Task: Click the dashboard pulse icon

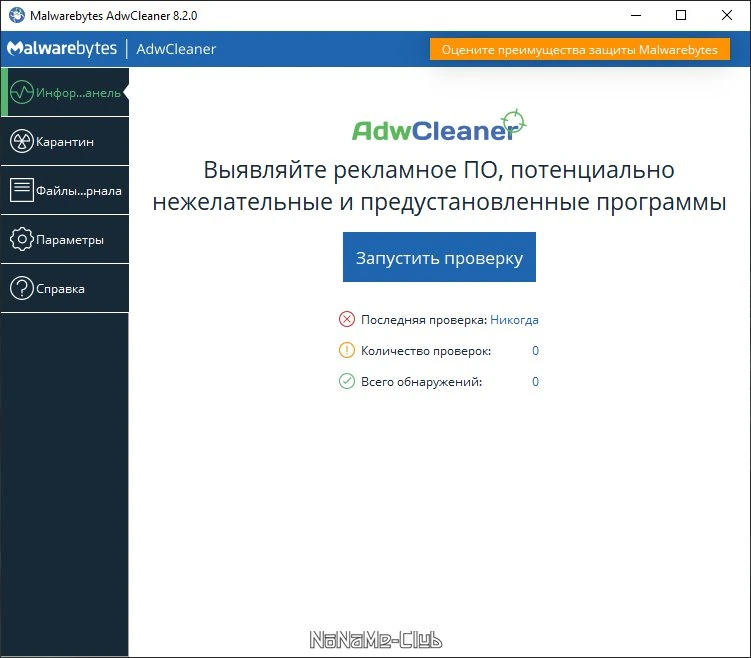Action: pos(22,92)
